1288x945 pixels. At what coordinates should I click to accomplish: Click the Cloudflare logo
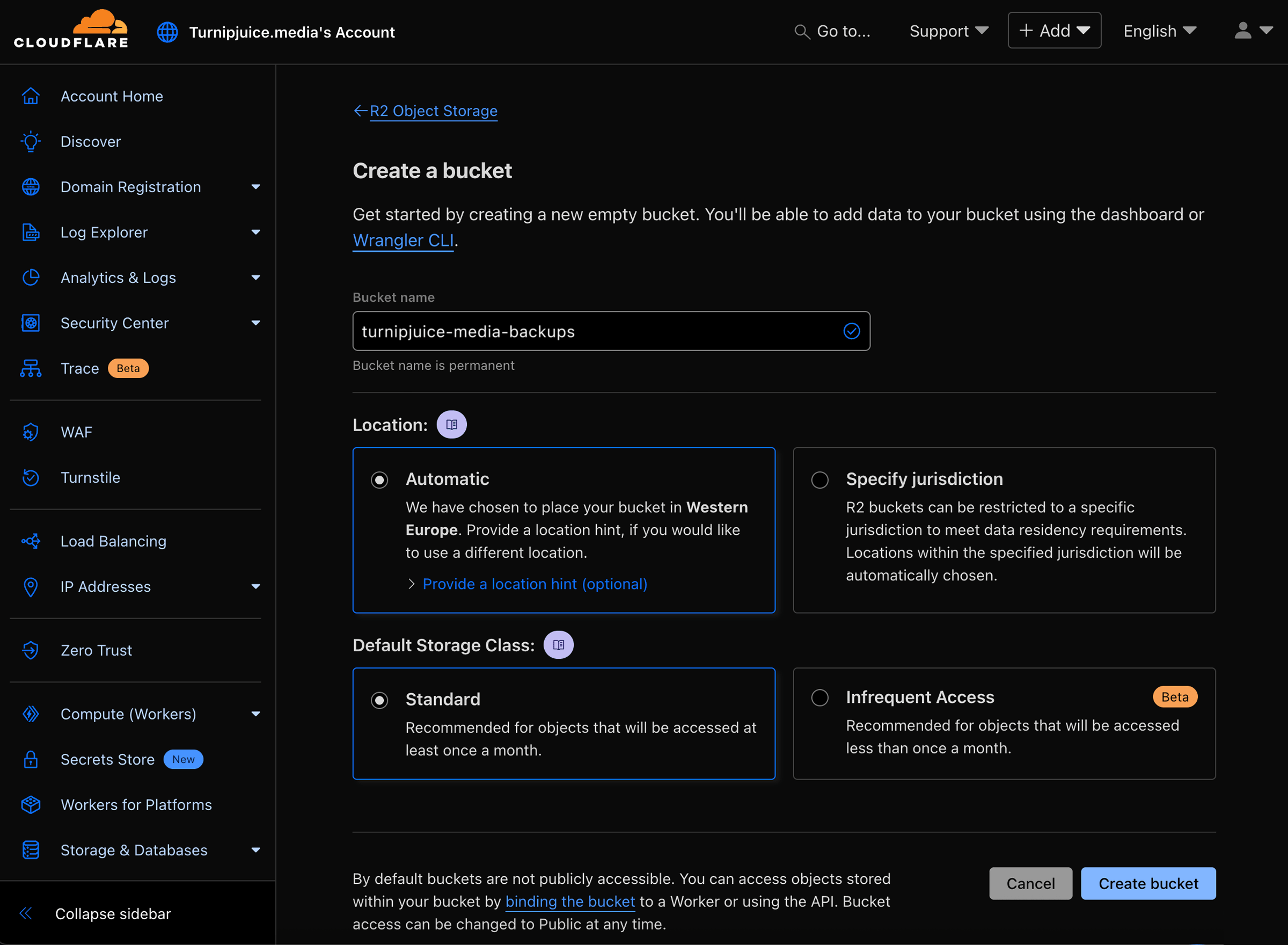[71, 28]
